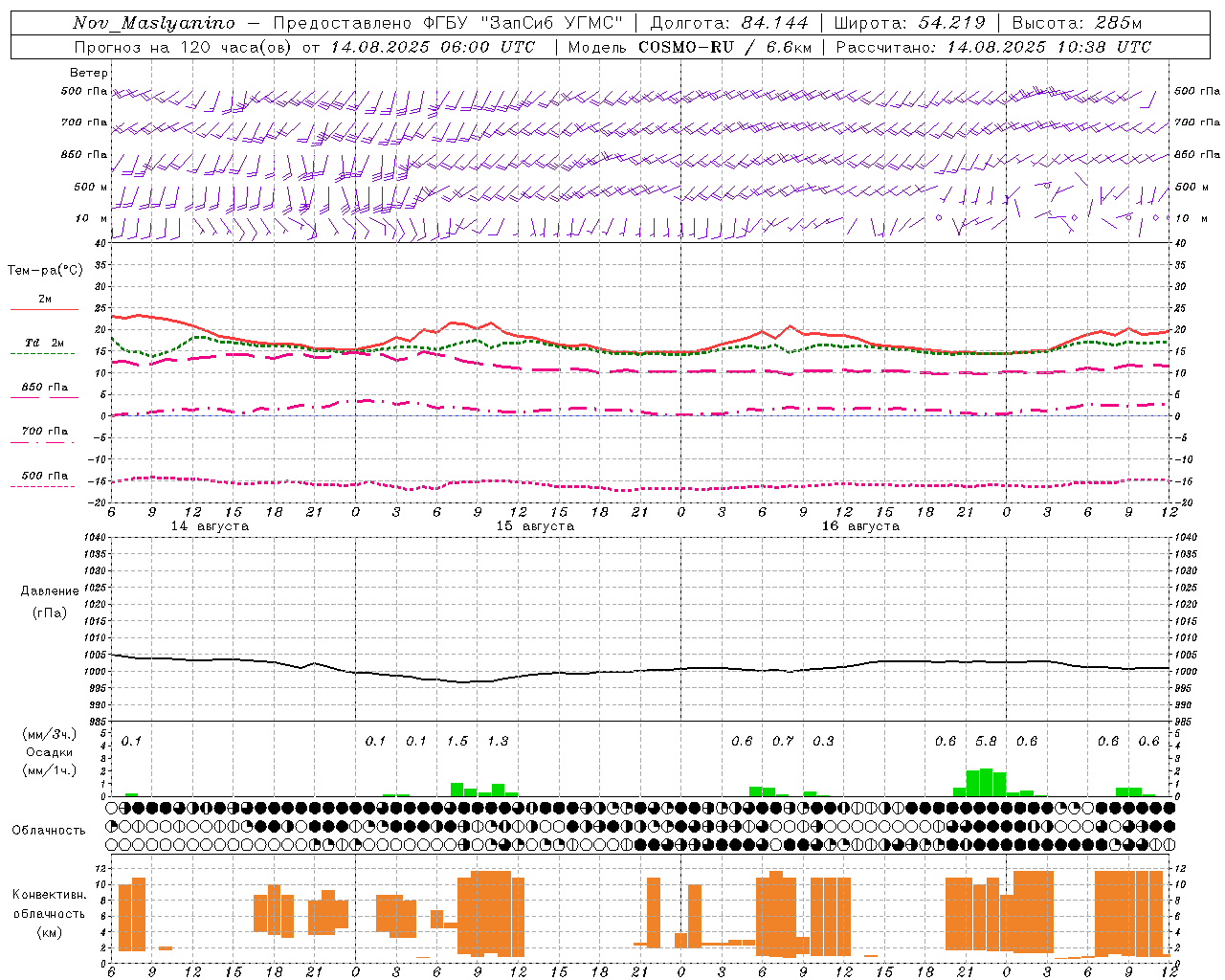Viewport: 1225px width, 980px height.
Task: Click the latitude value Широта: 54.219
Action: point(910,23)
